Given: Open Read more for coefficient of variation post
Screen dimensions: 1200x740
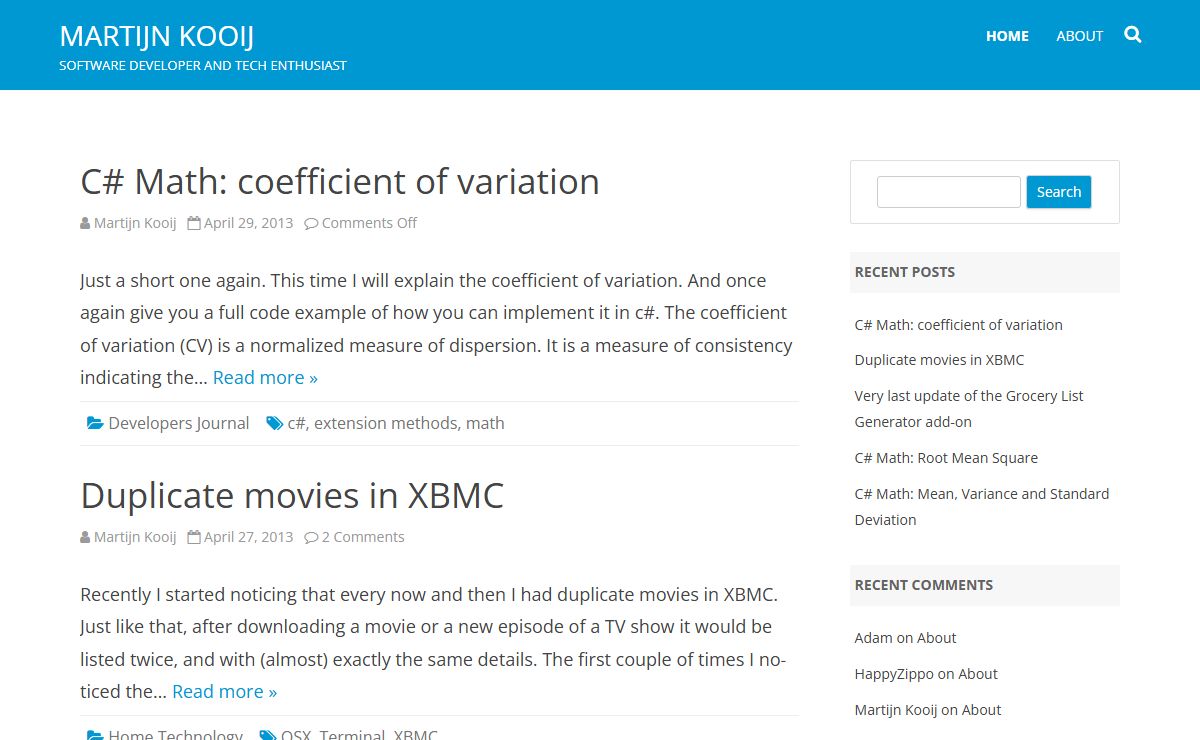Looking at the screenshot, I should (265, 377).
